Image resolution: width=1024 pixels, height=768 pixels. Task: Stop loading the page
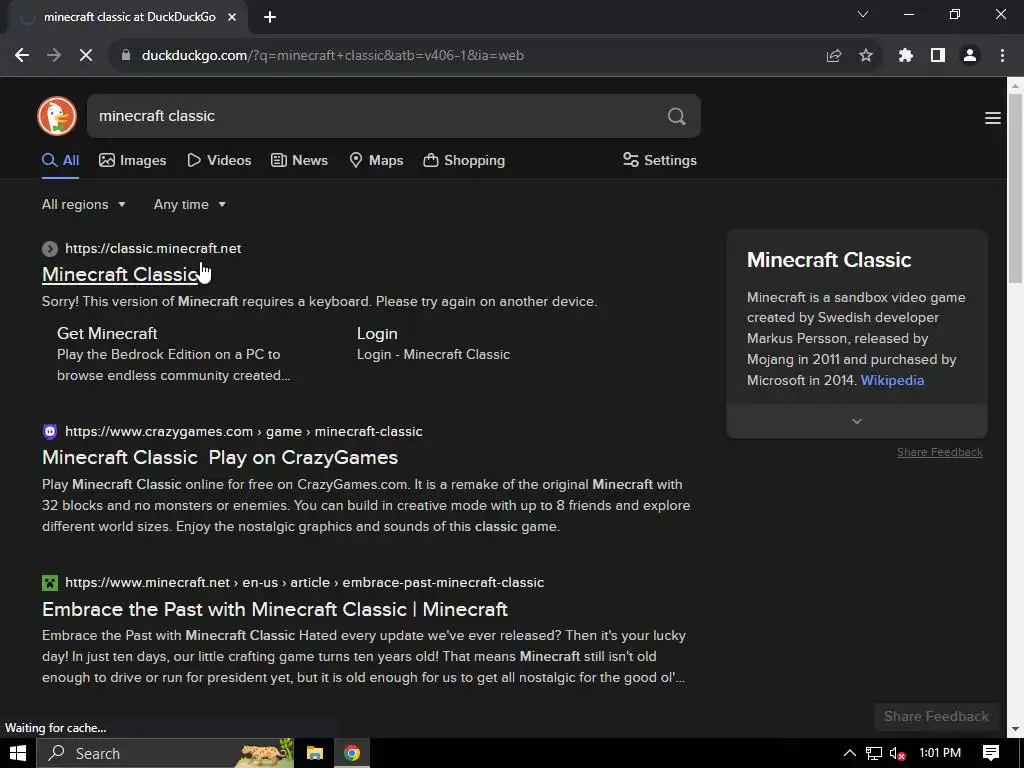(86, 56)
